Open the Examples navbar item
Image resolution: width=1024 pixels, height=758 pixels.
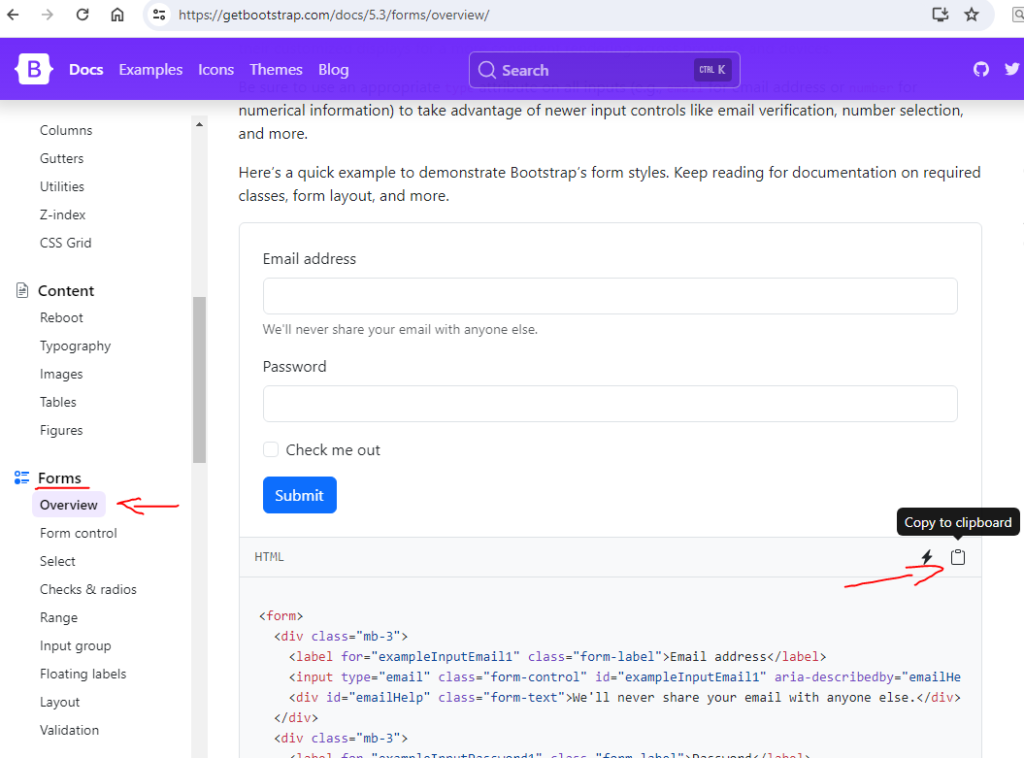pos(150,70)
